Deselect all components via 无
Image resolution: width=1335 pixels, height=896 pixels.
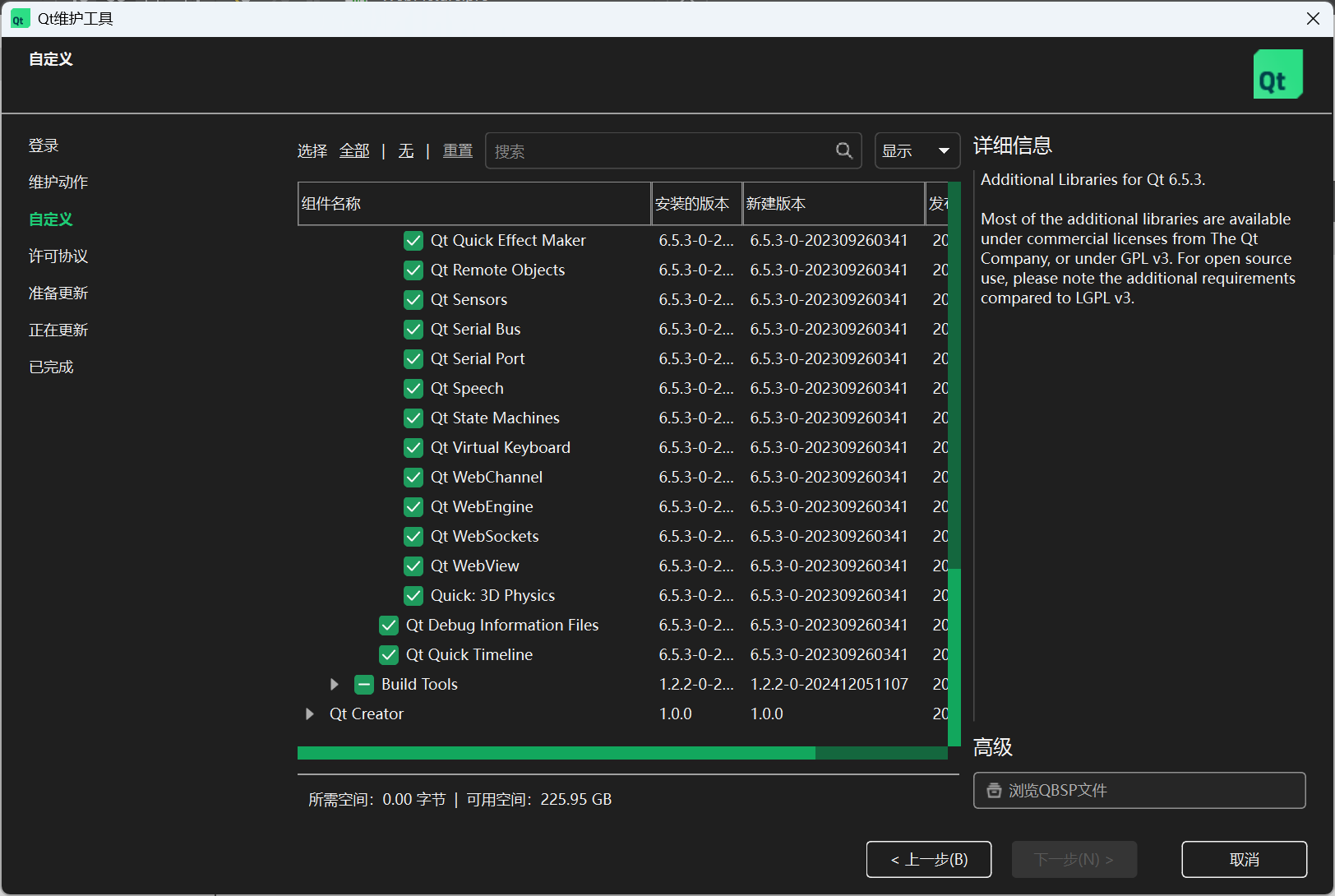click(406, 150)
